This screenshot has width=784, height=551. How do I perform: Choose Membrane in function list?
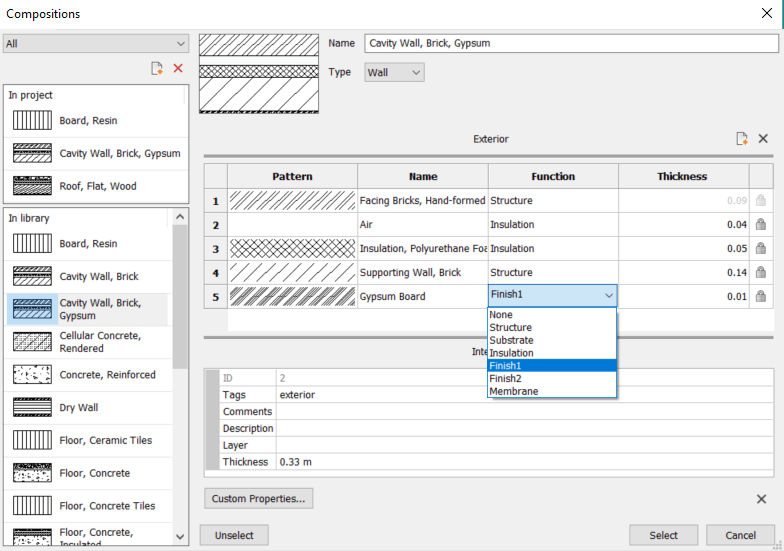coord(552,391)
